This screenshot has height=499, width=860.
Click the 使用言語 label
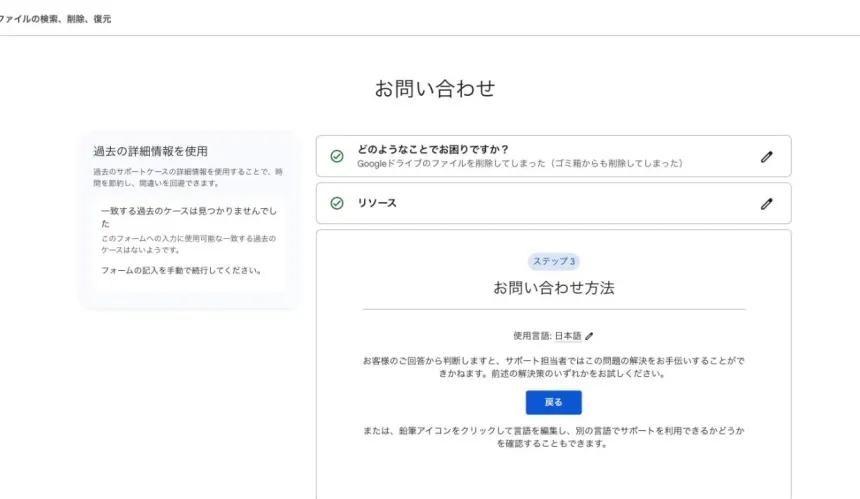(x=532, y=336)
